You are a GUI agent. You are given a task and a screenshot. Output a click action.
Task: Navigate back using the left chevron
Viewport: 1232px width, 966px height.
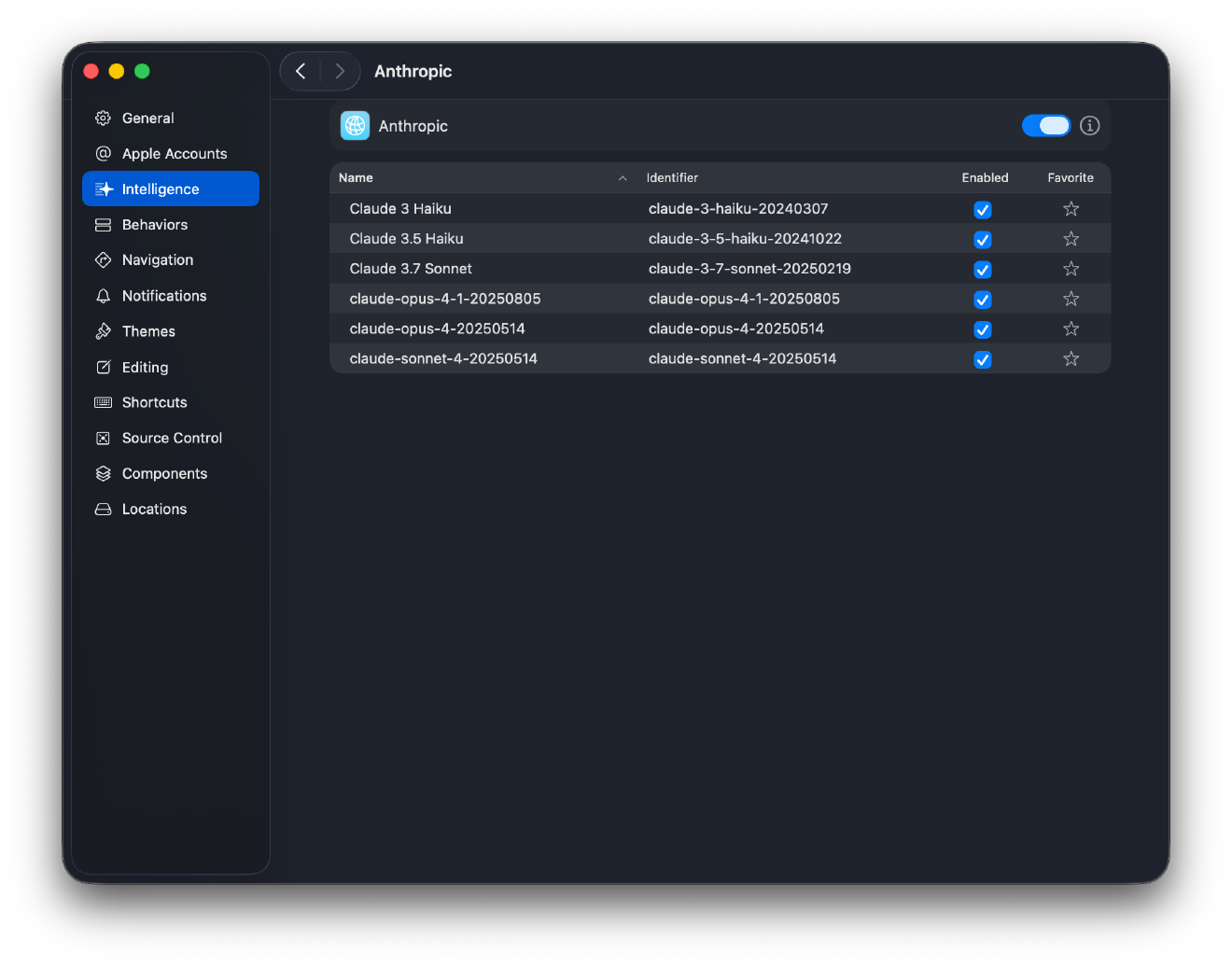[301, 71]
